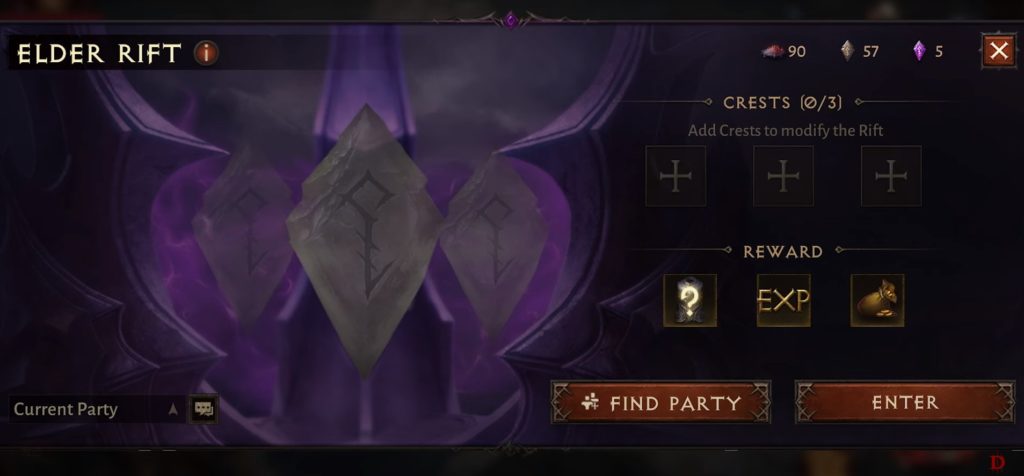Close the Elder Rift window
This screenshot has width=1024, height=476.
(999, 51)
